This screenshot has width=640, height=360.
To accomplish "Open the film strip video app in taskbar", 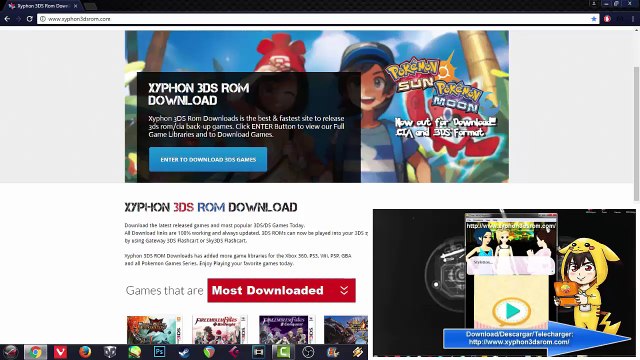I will pyautogui.click(x=258, y=352).
